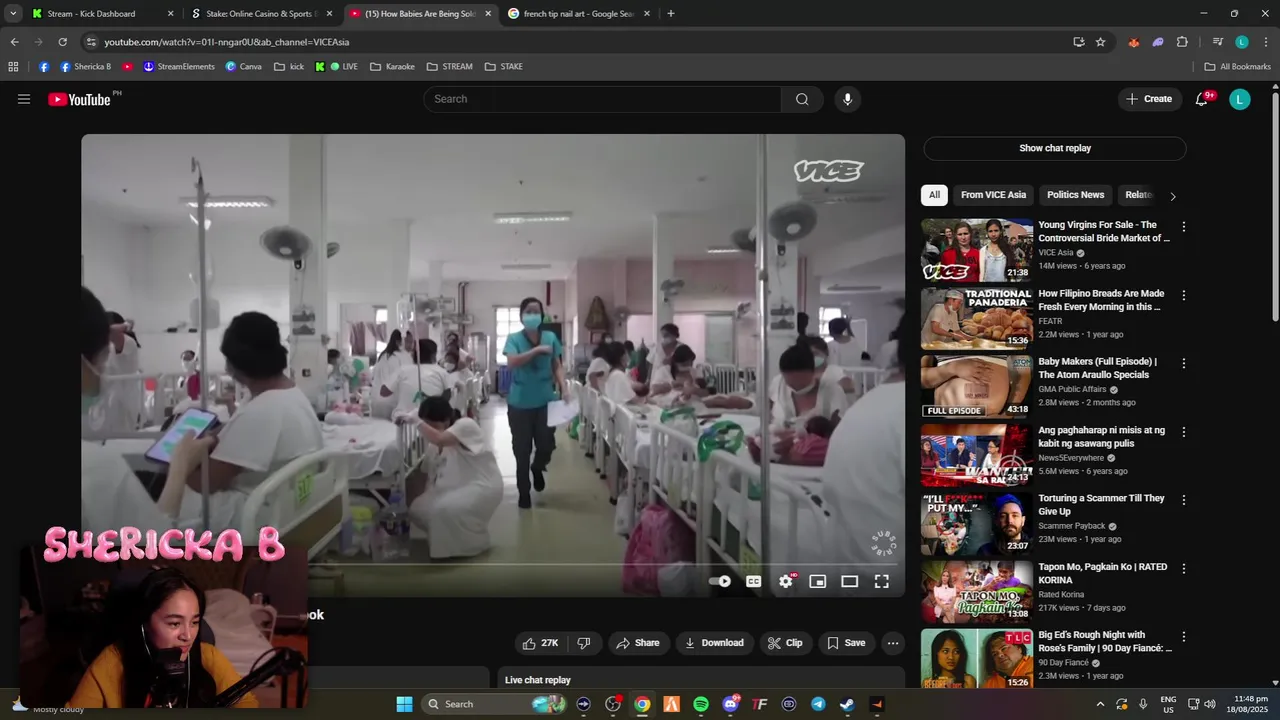Create a clip of the video
This screenshot has height=720, width=1280.
[785, 643]
